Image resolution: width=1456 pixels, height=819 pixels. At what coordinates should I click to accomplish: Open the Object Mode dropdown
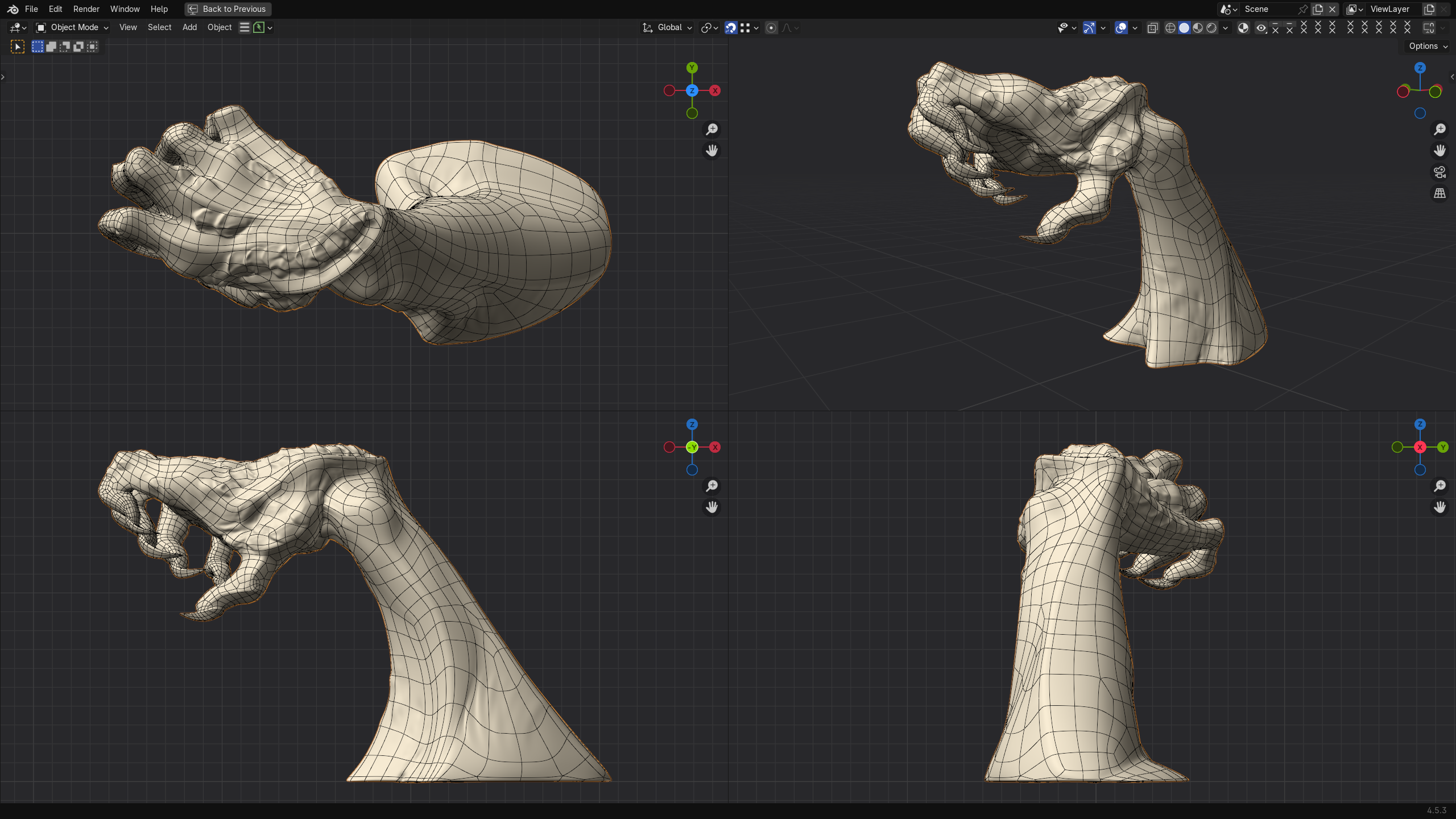pyautogui.click(x=72, y=27)
